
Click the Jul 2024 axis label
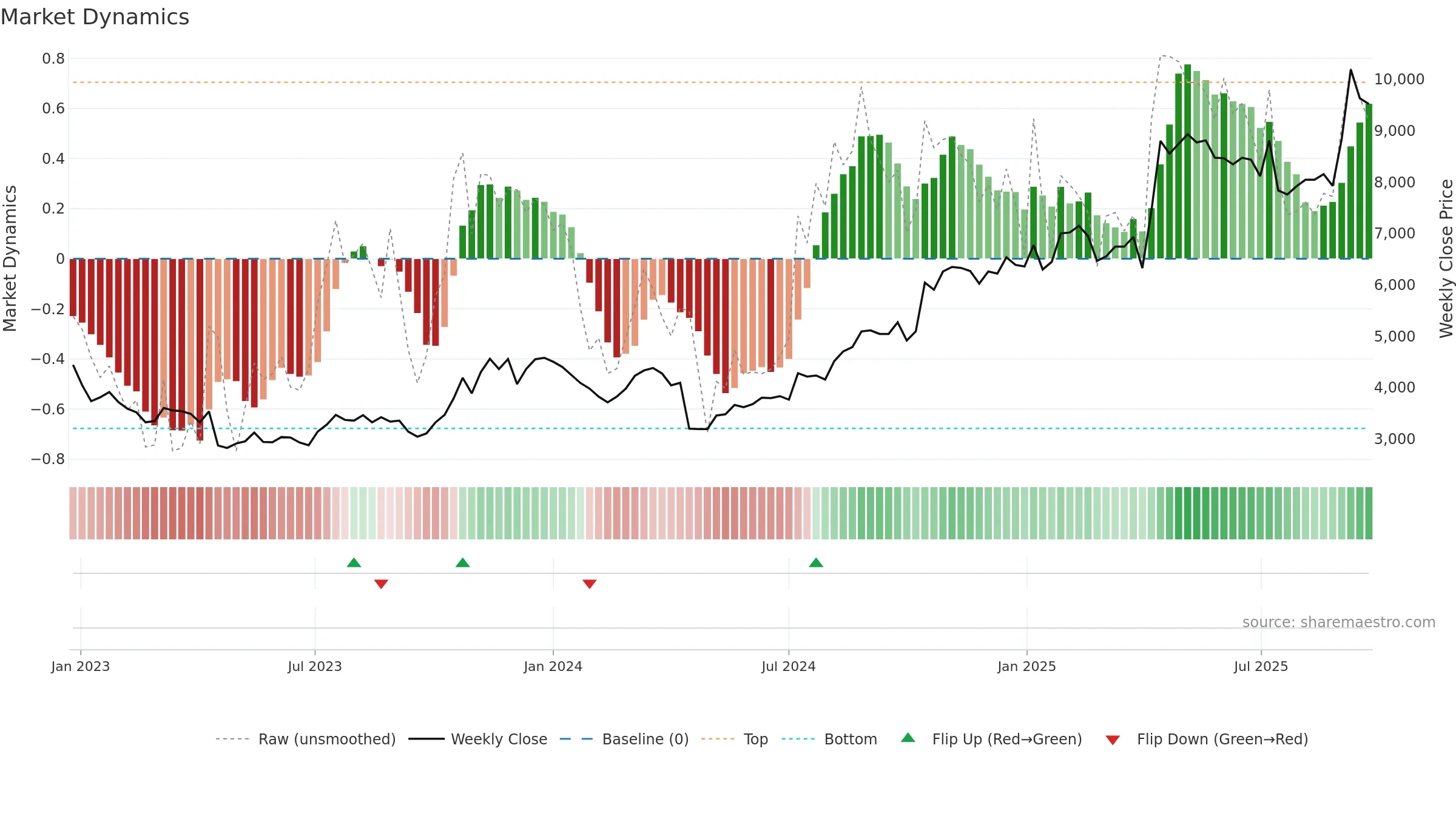pyautogui.click(x=789, y=666)
